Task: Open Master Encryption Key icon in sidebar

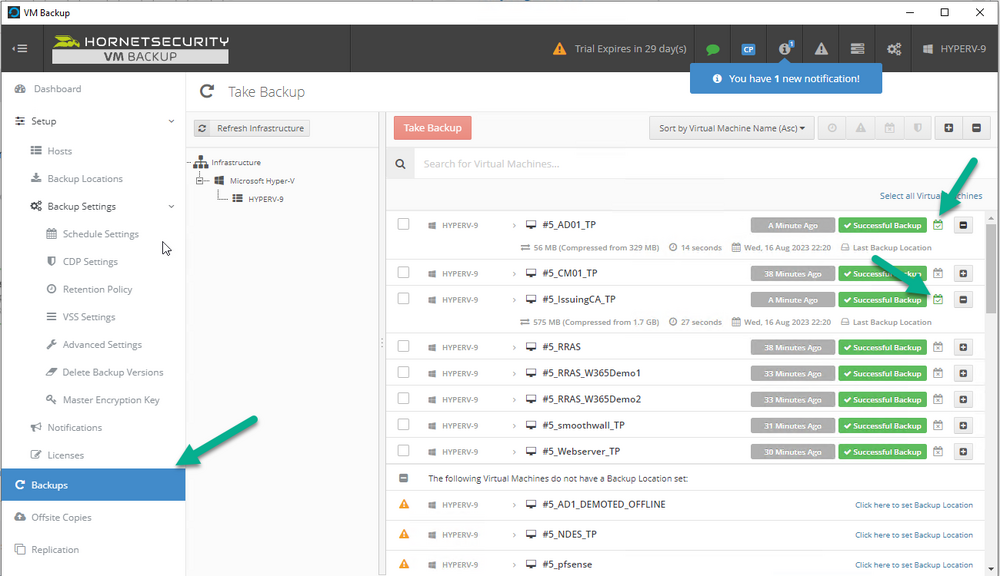Action: pos(51,400)
